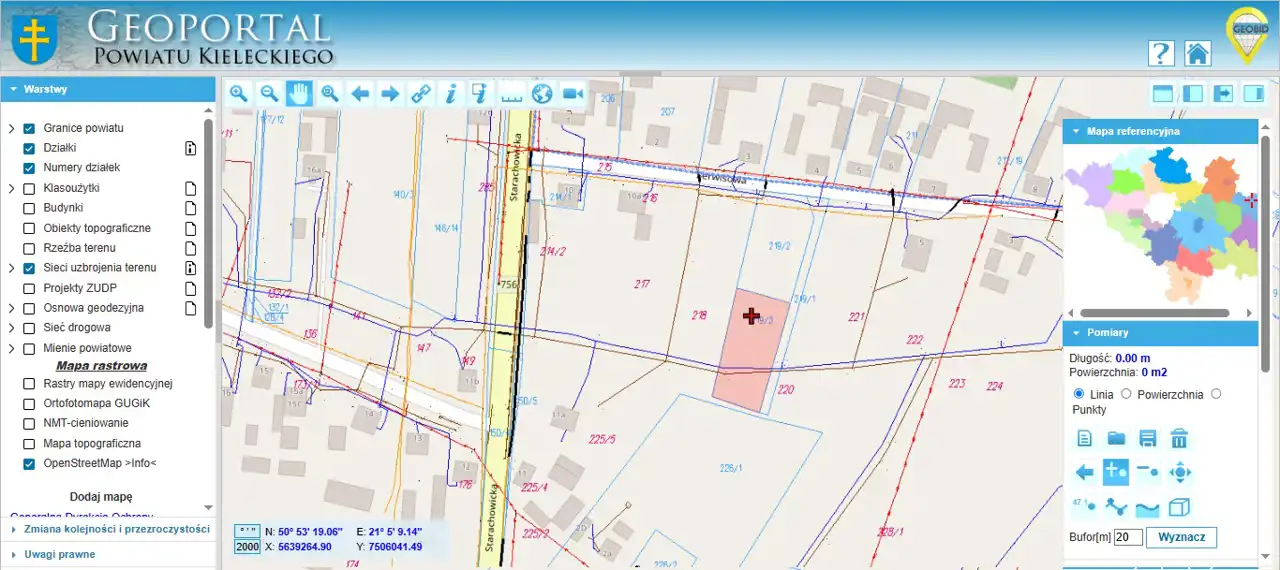This screenshot has width=1280, height=570.
Task: Collapse the Warstwy panel header
Action: tap(108, 89)
